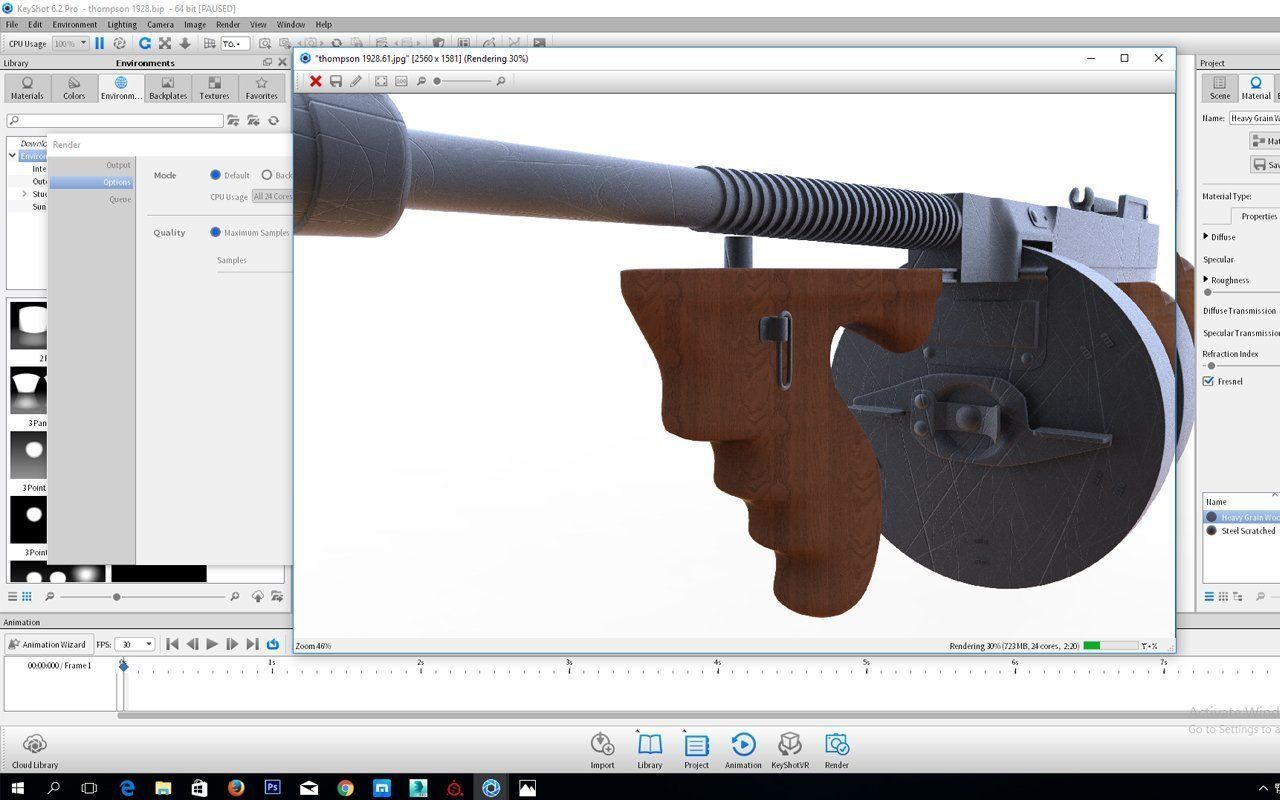Expand the Roughness property
The width and height of the screenshot is (1280, 800).
click(1205, 280)
